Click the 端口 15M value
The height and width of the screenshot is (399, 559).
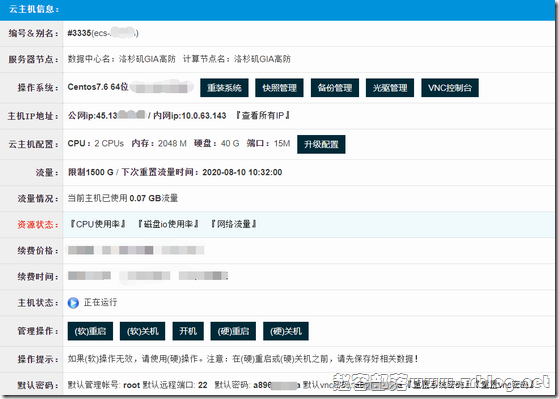pos(268,143)
